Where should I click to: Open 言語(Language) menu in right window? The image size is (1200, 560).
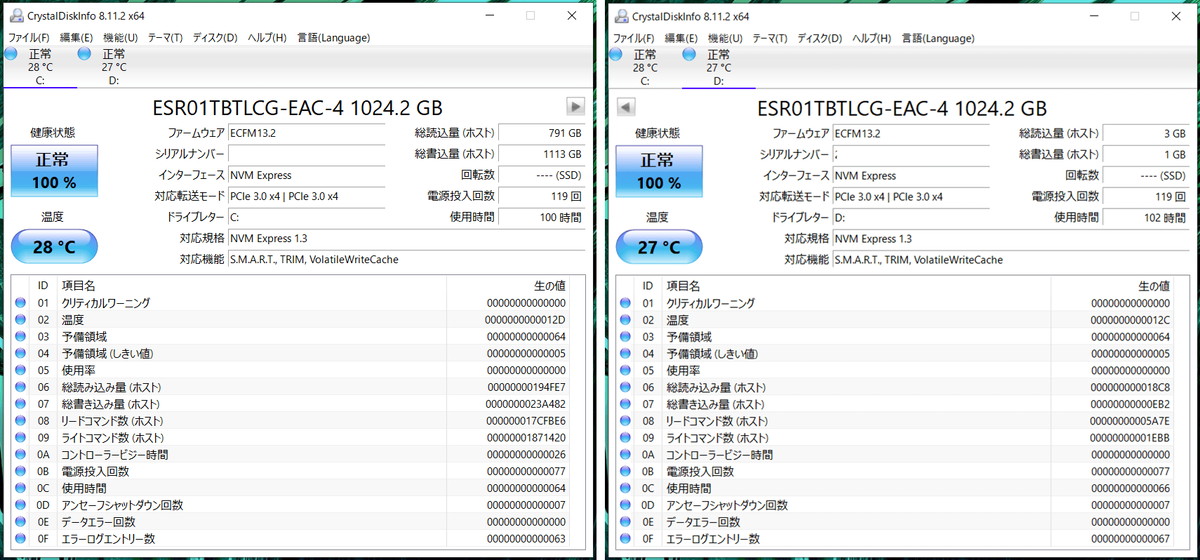938,38
